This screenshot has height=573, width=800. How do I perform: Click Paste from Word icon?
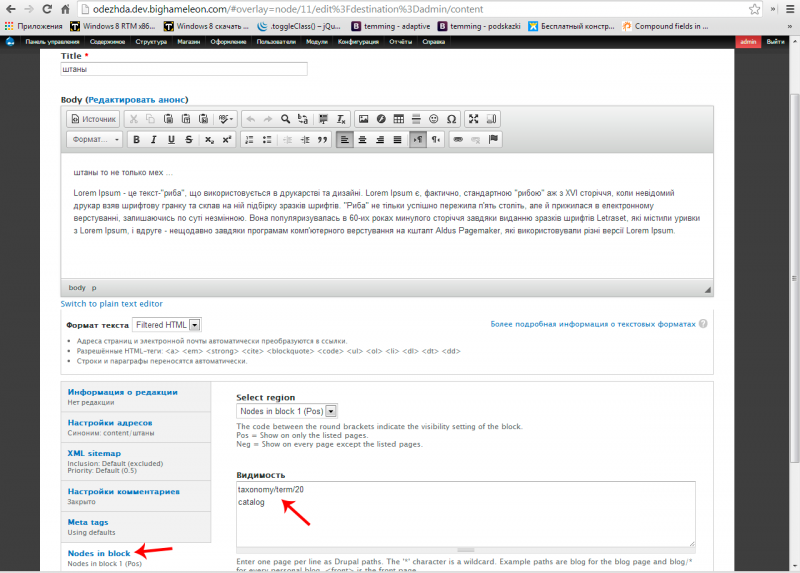(203, 119)
